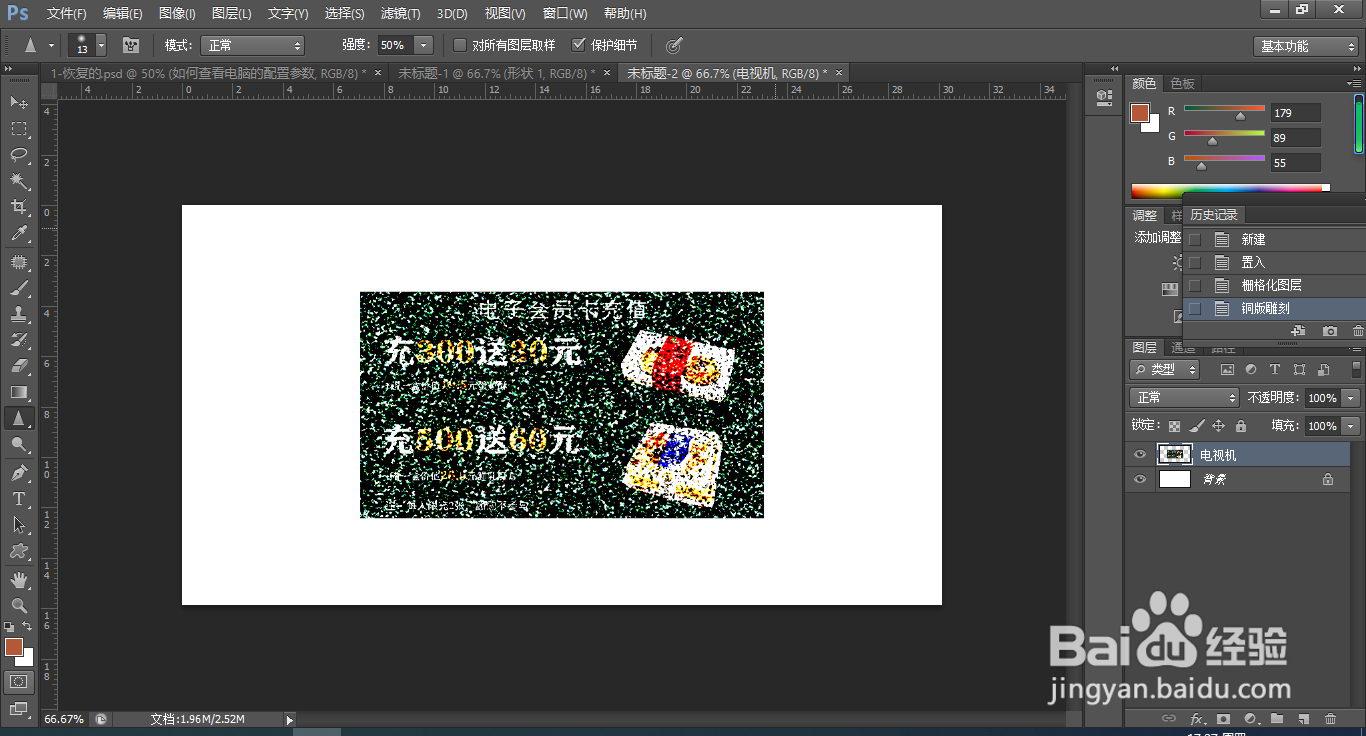Hide the 电视机 layer
Viewport: 1366px width, 736px height.
pos(1140,454)
